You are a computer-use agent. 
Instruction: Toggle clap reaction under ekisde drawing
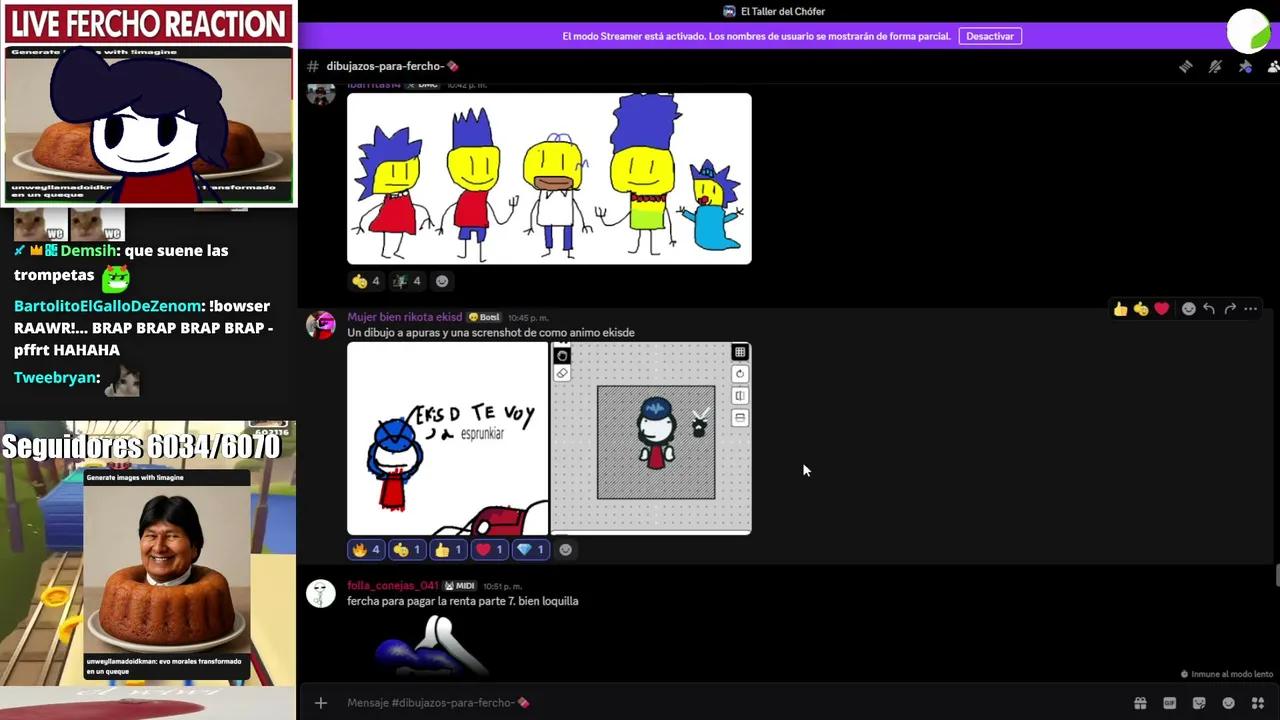(x=407, y=549)
